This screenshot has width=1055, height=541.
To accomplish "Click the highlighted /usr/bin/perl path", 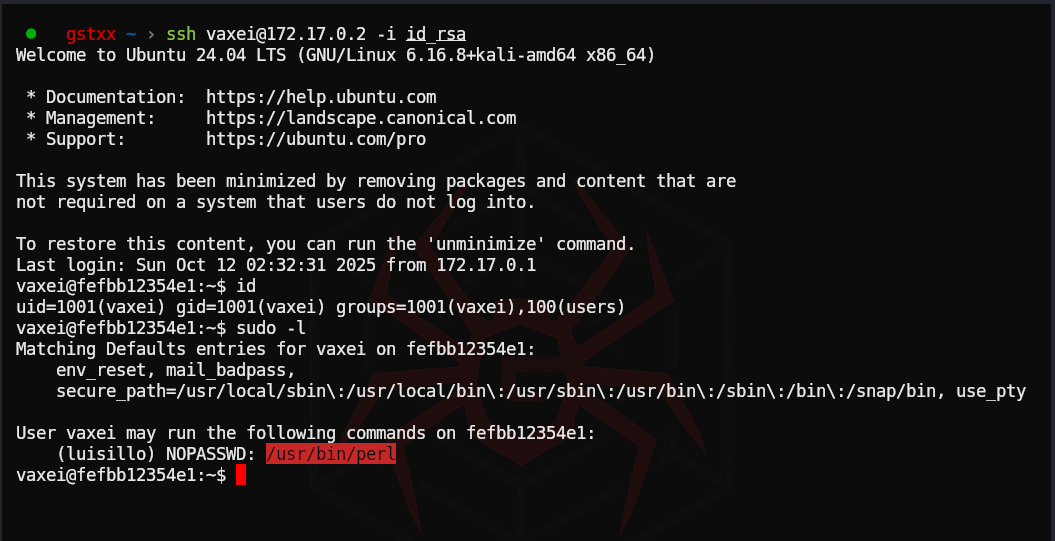I will coord(331,454).
